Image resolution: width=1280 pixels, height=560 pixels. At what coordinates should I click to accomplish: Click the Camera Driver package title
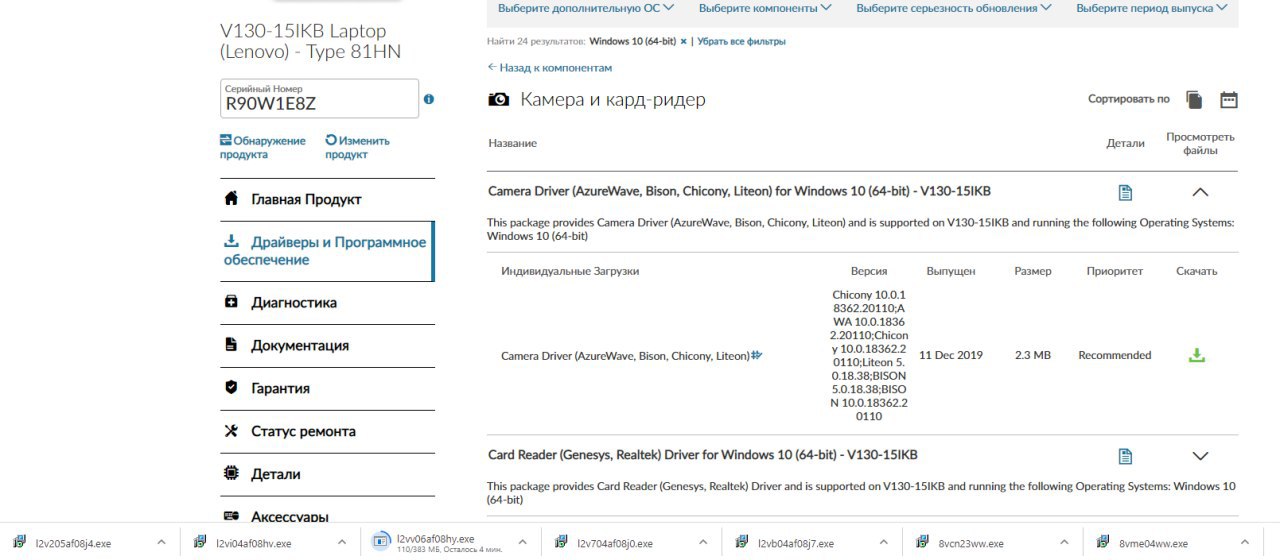pos(739,191)
